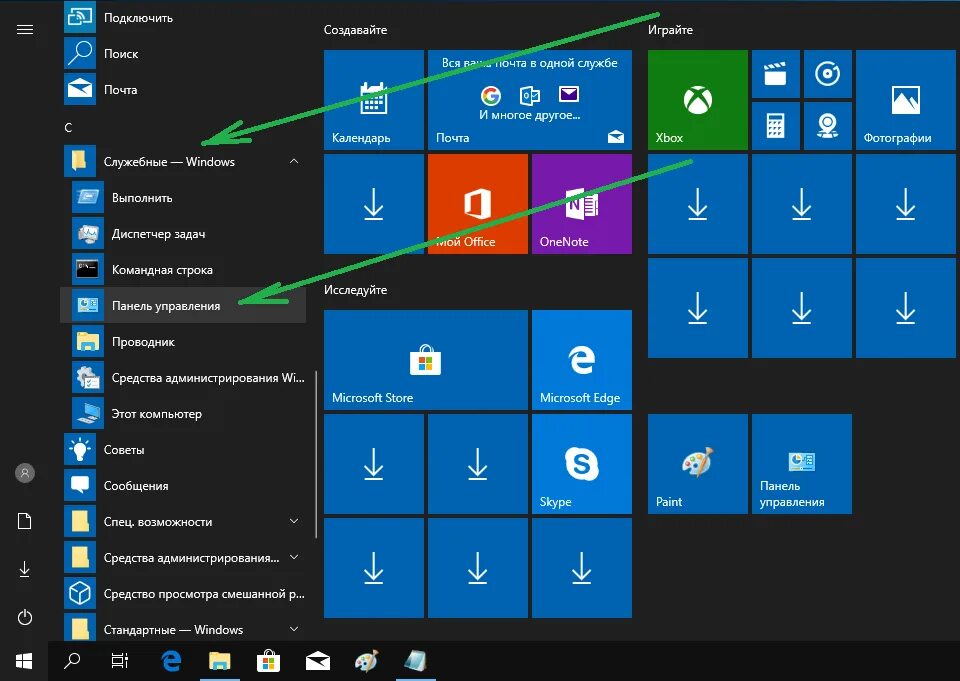960x681 pixels.
Task: Open Microsoft Store from the taskbar
Action: coord(268,661)
